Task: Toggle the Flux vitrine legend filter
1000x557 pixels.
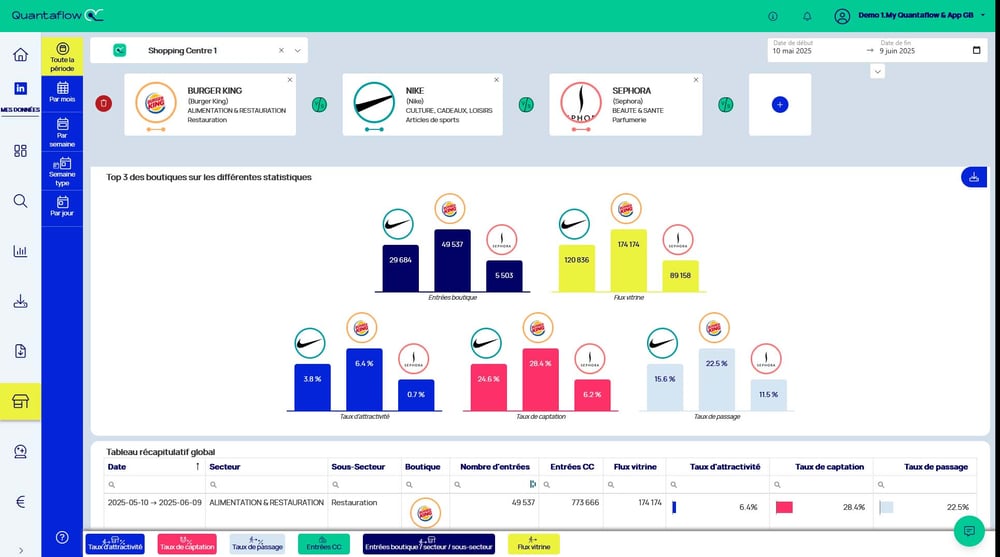Action: click(534, 543)
